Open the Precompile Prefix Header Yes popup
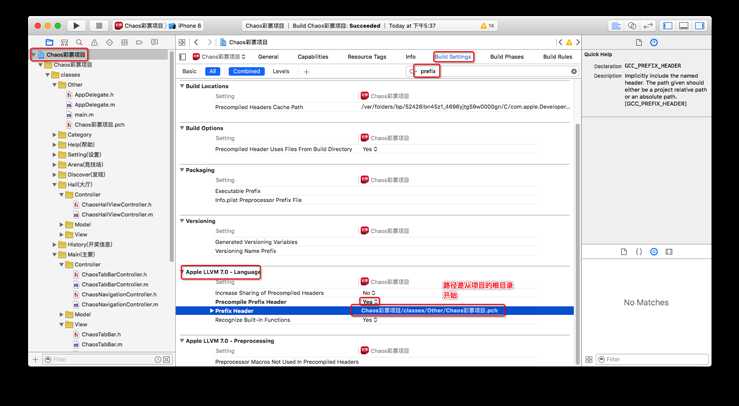This screenshot has width=739, height=406. point(370,302)
